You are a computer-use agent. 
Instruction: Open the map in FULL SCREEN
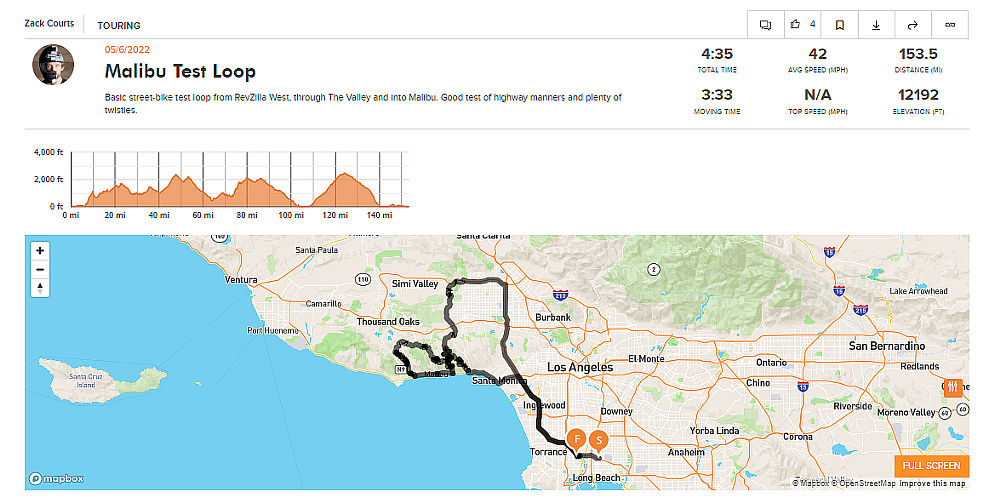[x=931, y=466]
